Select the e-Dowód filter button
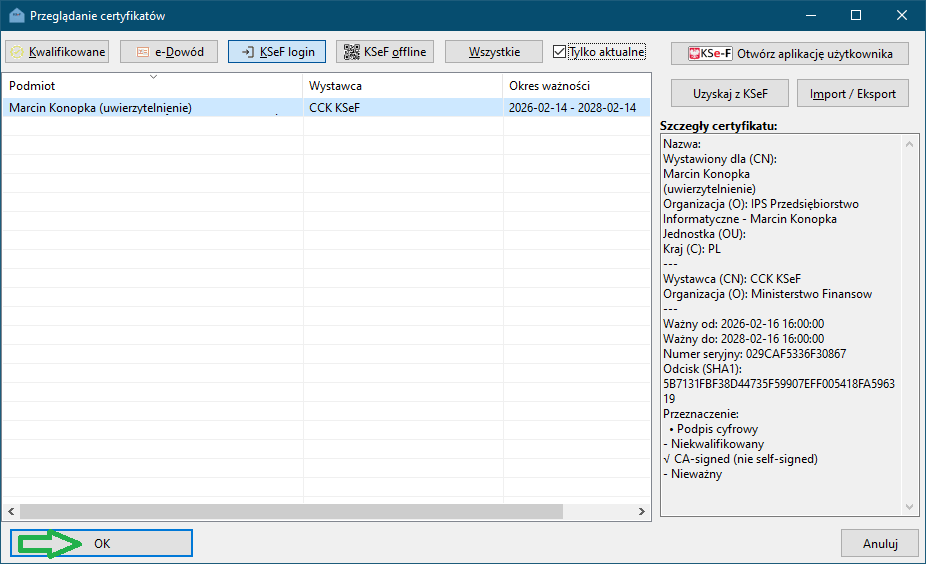926x564 pixels. (169, 52)
